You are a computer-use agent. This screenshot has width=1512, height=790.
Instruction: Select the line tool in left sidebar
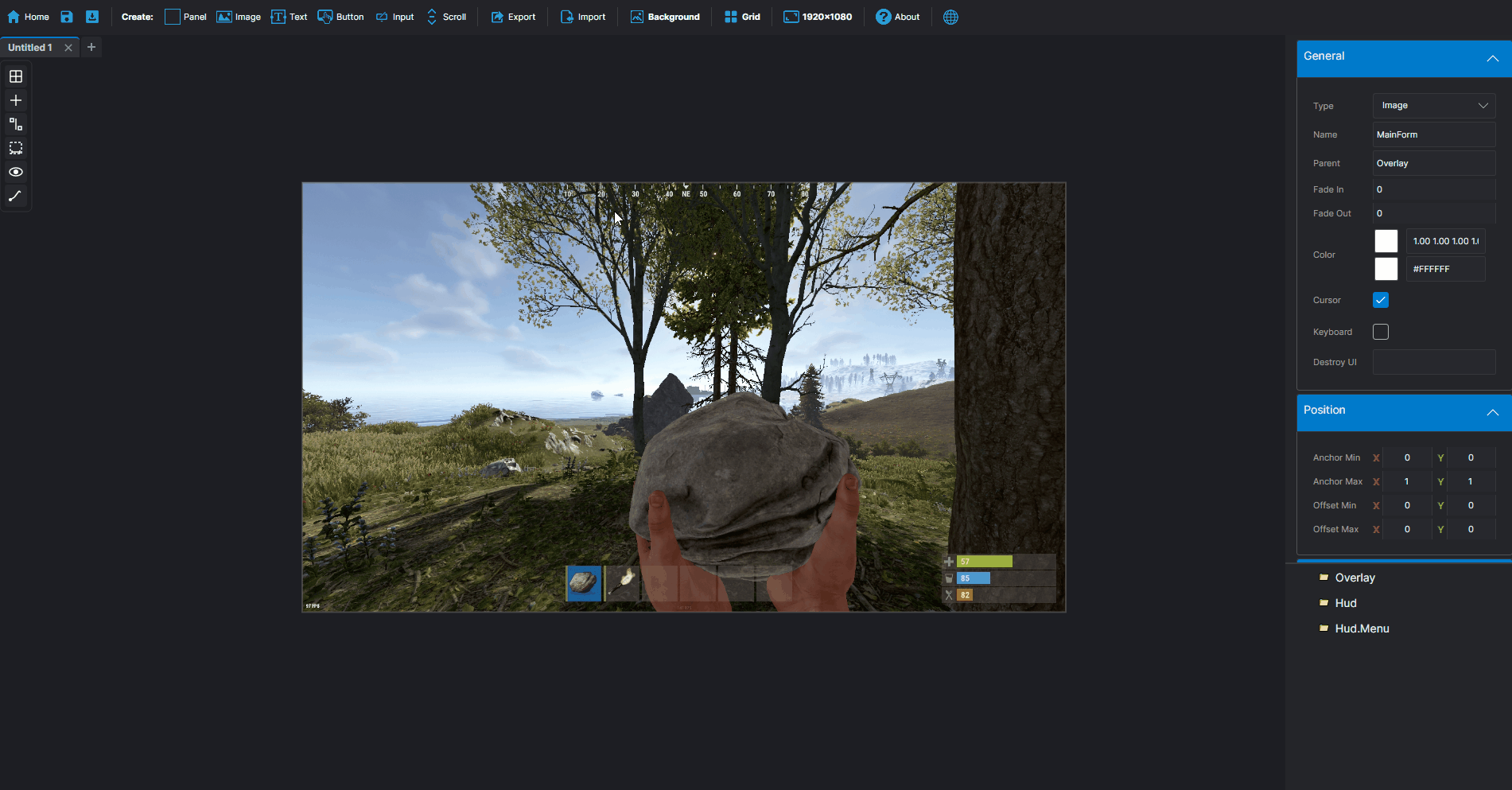click(16, 196)
